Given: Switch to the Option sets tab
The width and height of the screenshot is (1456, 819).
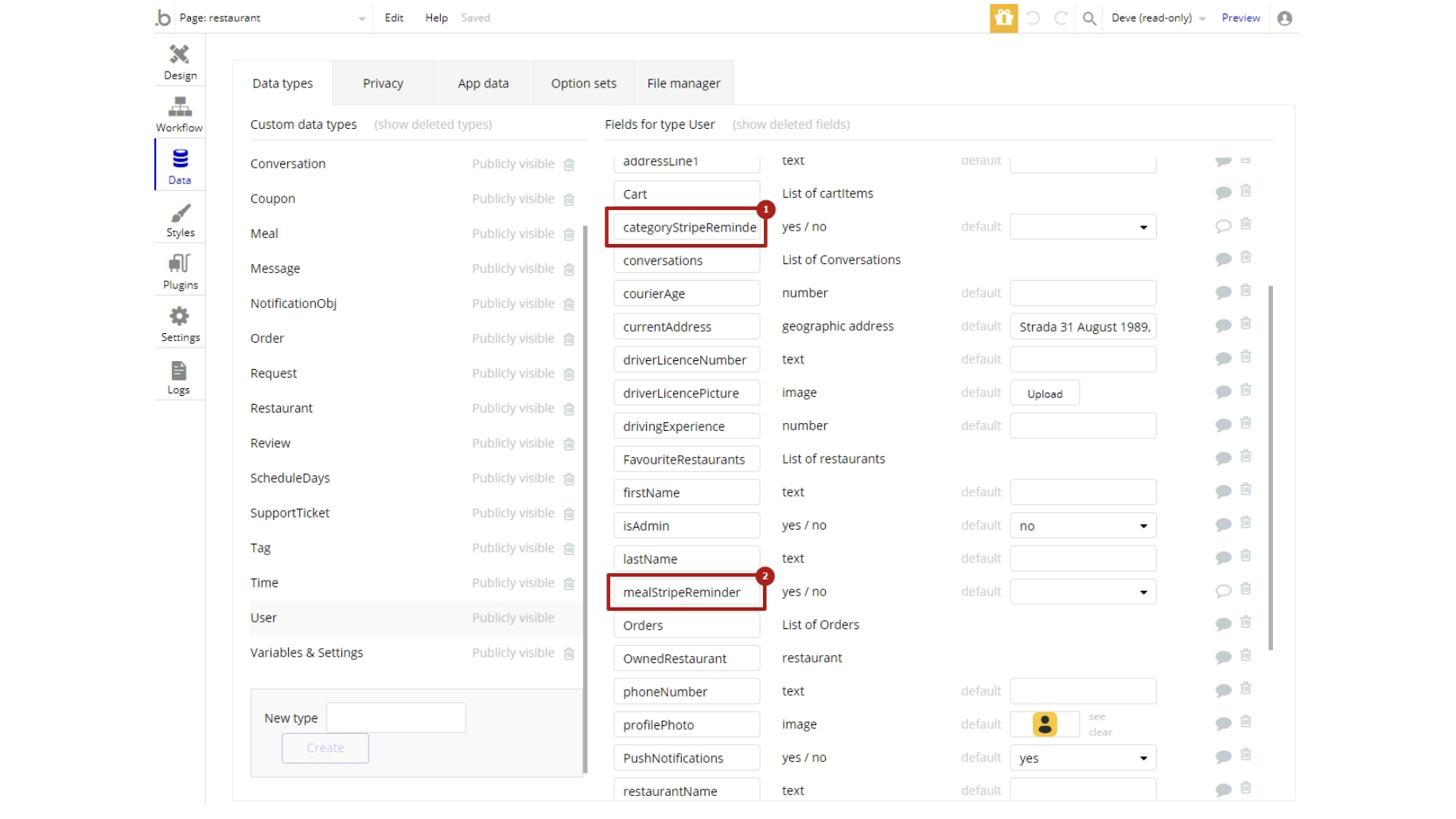Looking at the screenshot, I should [583, 83].
